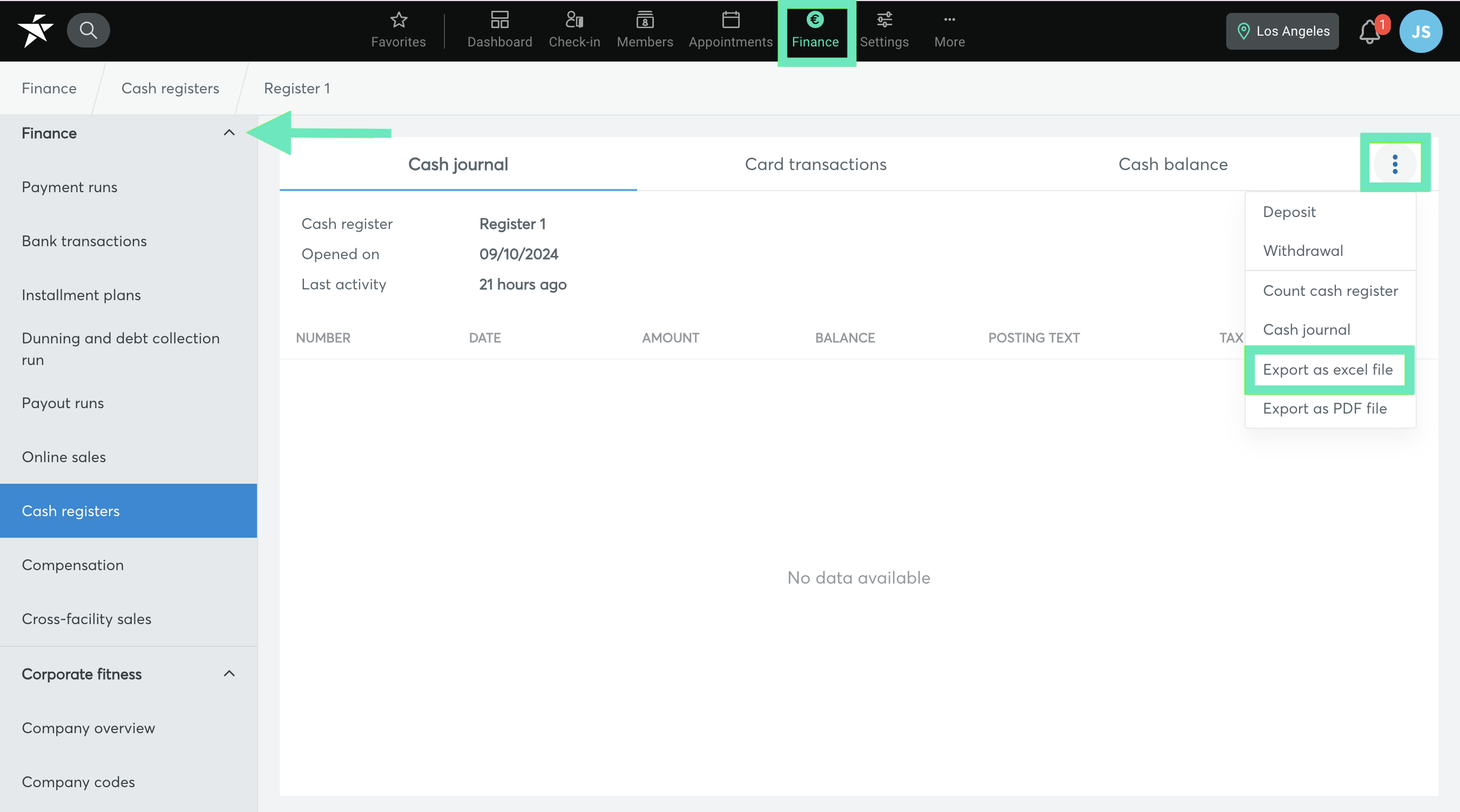
Task: Open the More ellipsis menu
Action: point(949,31)
